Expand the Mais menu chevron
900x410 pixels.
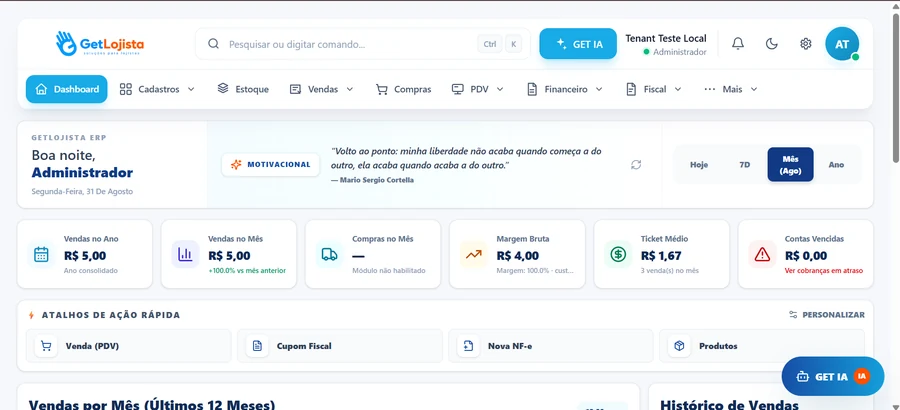[x=754, y=89]
